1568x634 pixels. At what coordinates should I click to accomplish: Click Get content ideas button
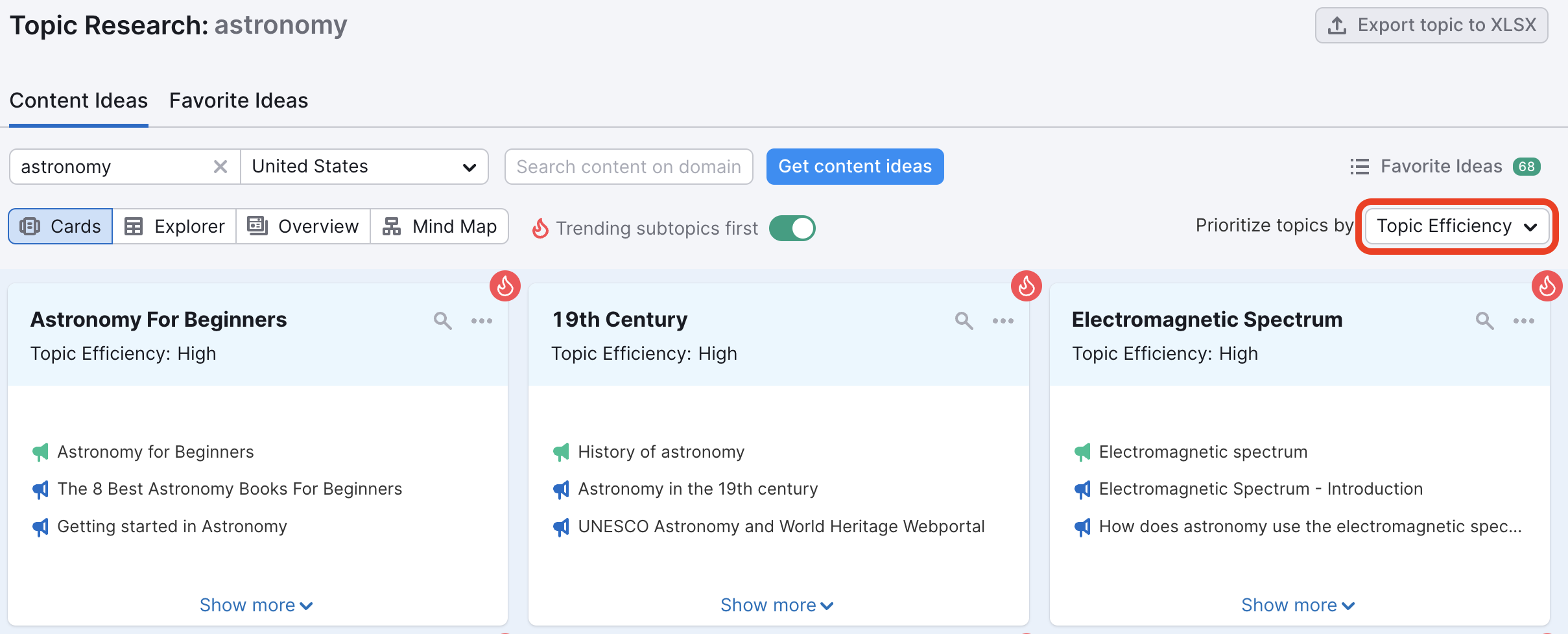point(855,167)
